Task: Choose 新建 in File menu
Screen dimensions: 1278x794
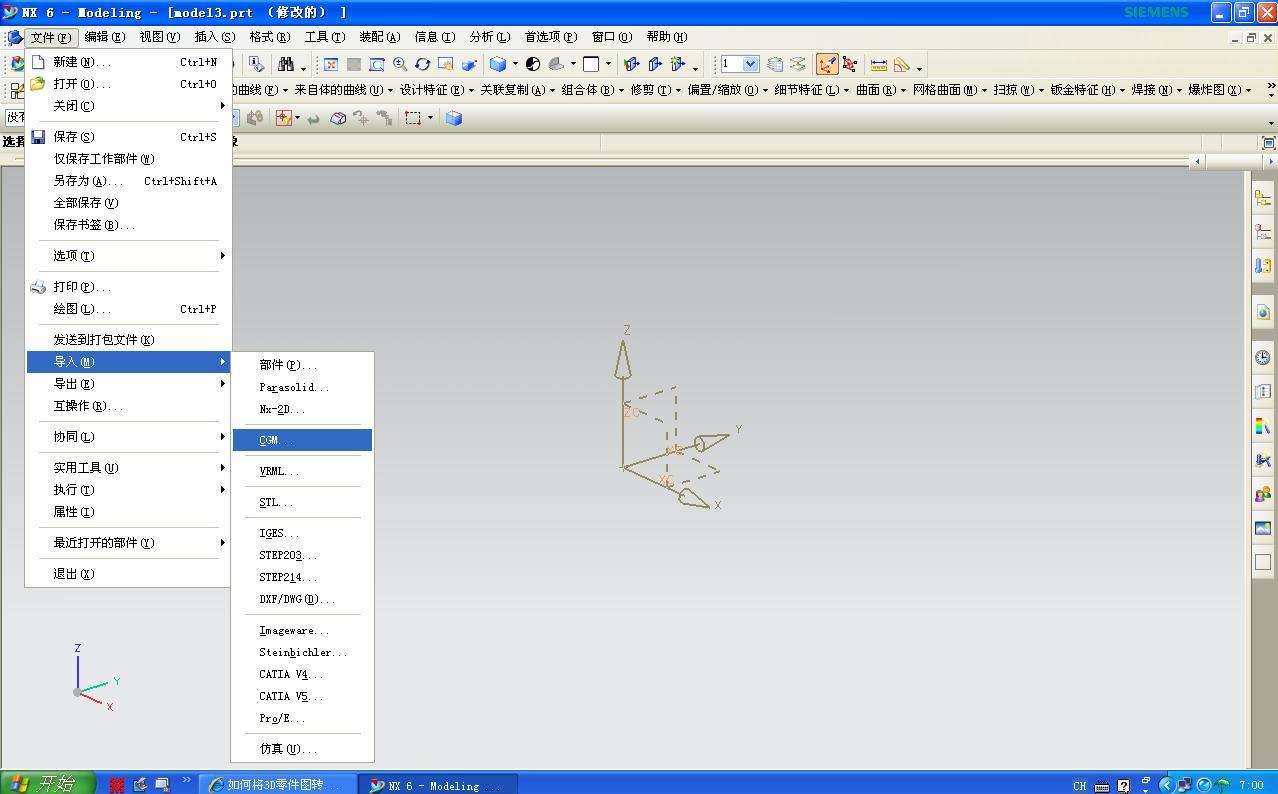Action: (x=128, y=62)
